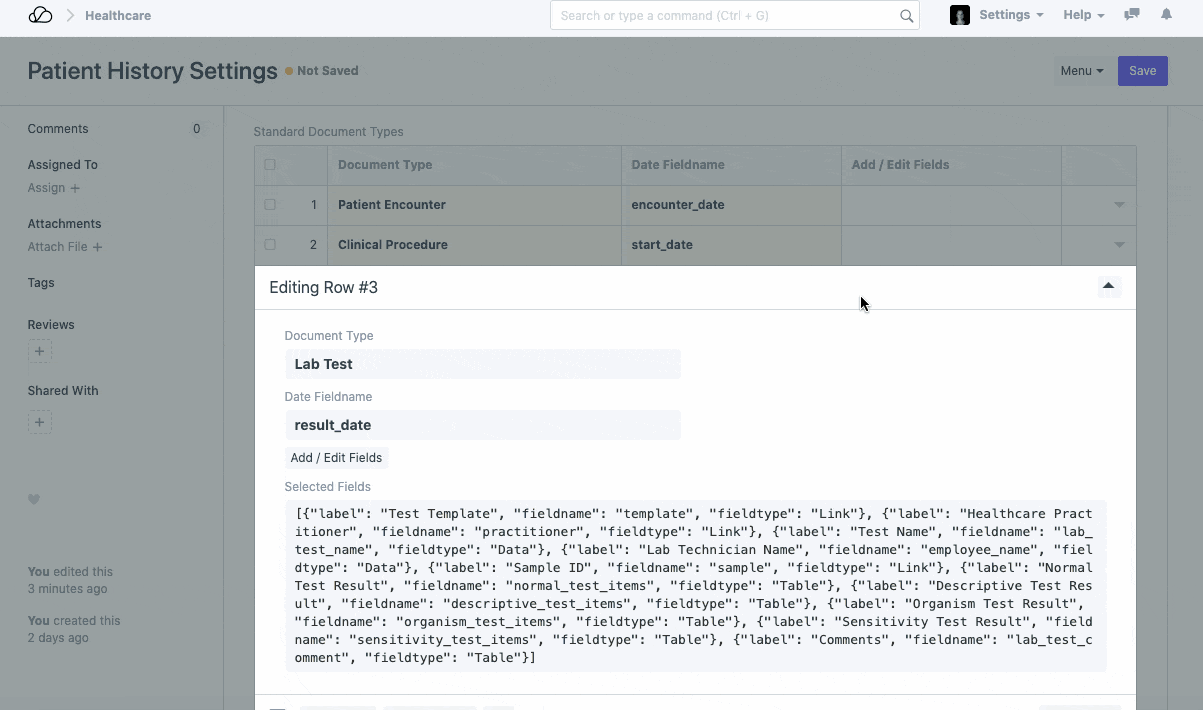Check the Clinical Procedure row checkbox
This screenshot has height=710, width=1203.
pos(270,245)
